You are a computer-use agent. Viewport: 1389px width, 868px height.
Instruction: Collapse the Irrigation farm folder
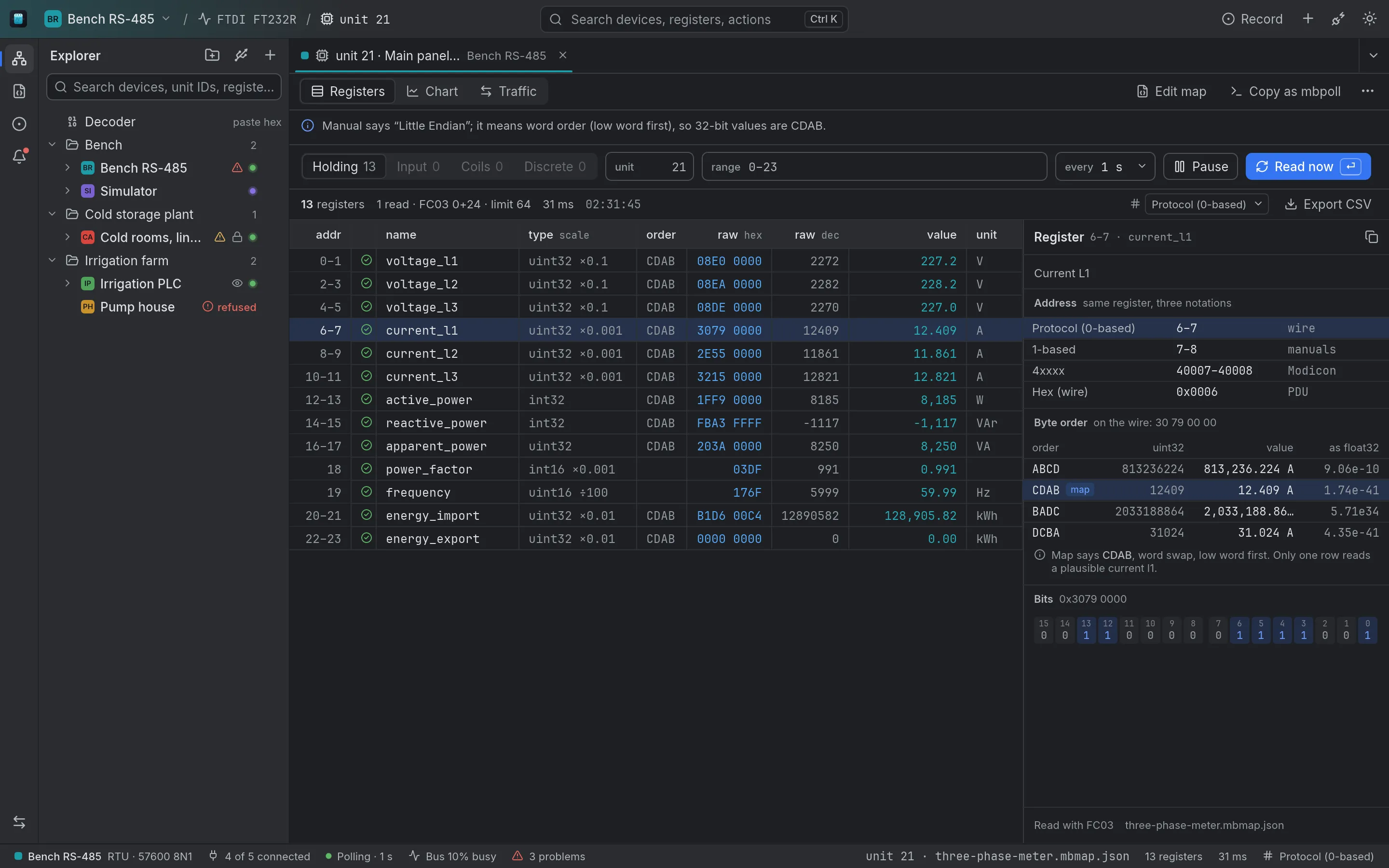tap(52, 260)
